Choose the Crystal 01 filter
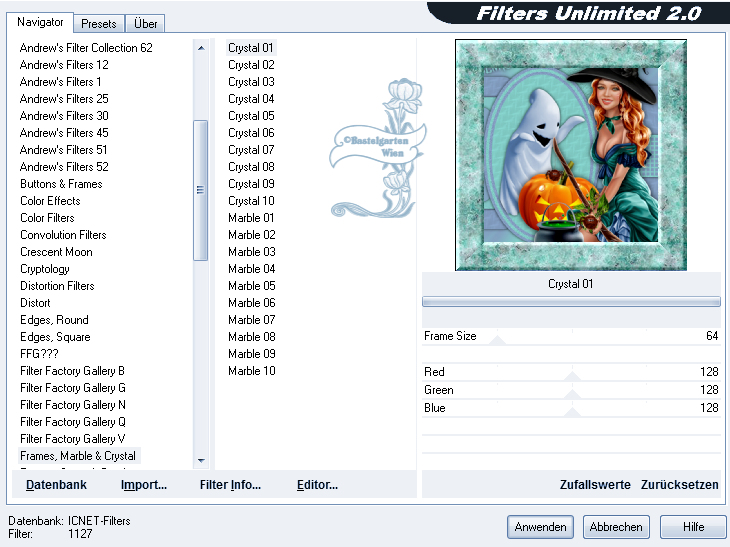Image resolution: width=730 pixels, height=547 pixels. coord(250,48)
